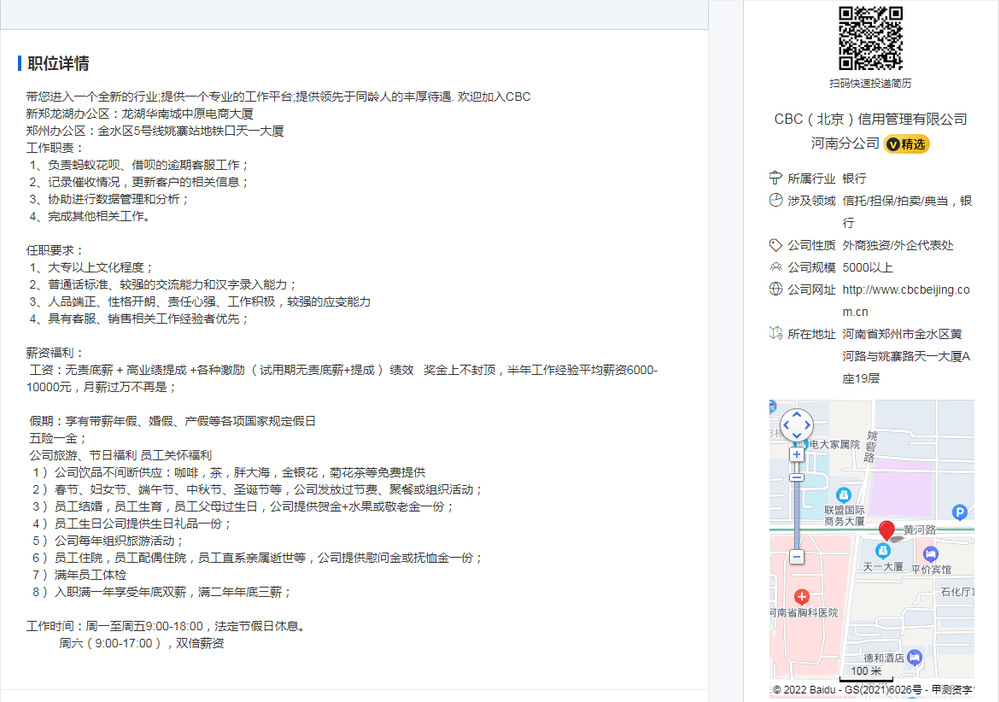Open the CBC (北京) 信用管理有限公司 company link
This screenshot has width=999, height=702.
pos(870,119)
